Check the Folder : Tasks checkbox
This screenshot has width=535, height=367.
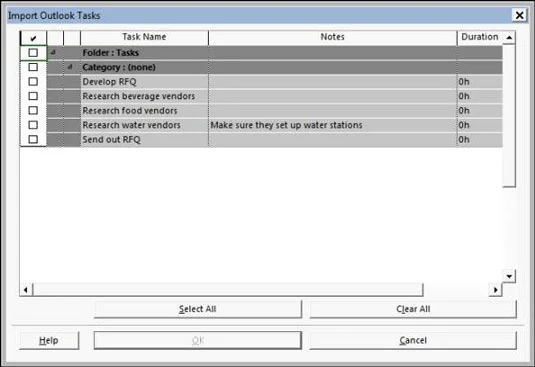click(x=33, y=53)
